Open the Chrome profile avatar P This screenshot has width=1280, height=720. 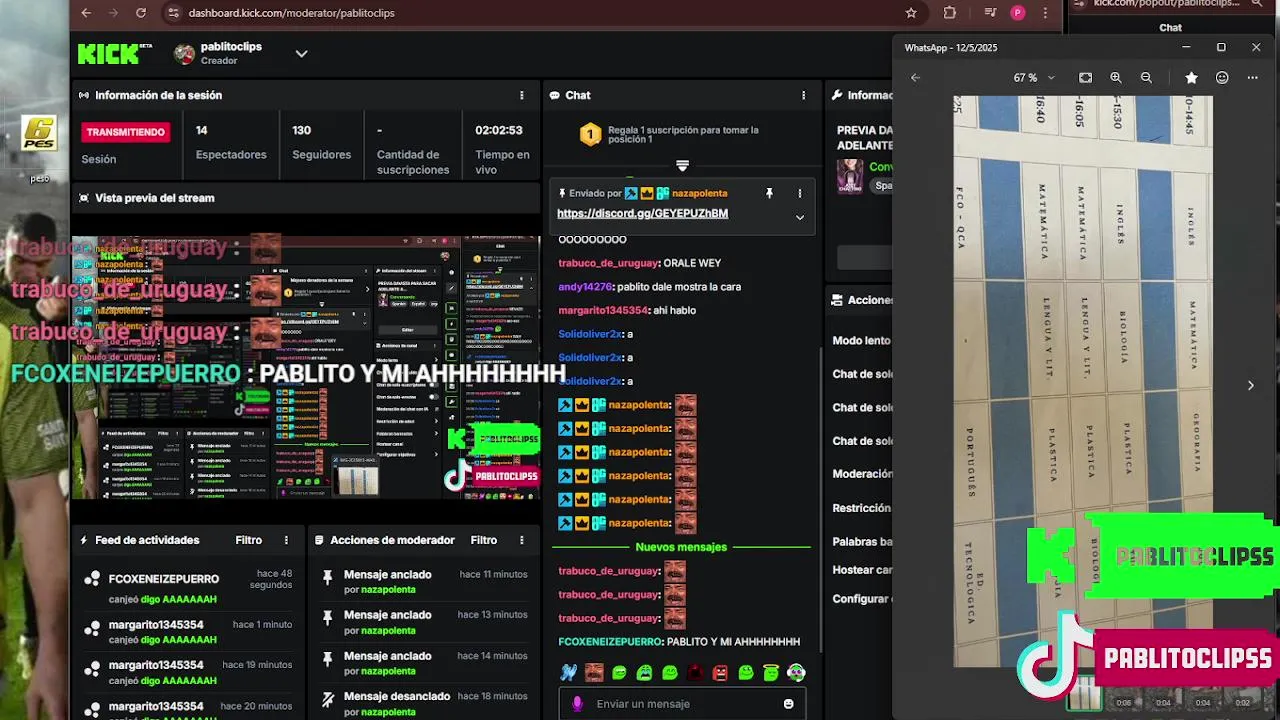[1018, 13]
